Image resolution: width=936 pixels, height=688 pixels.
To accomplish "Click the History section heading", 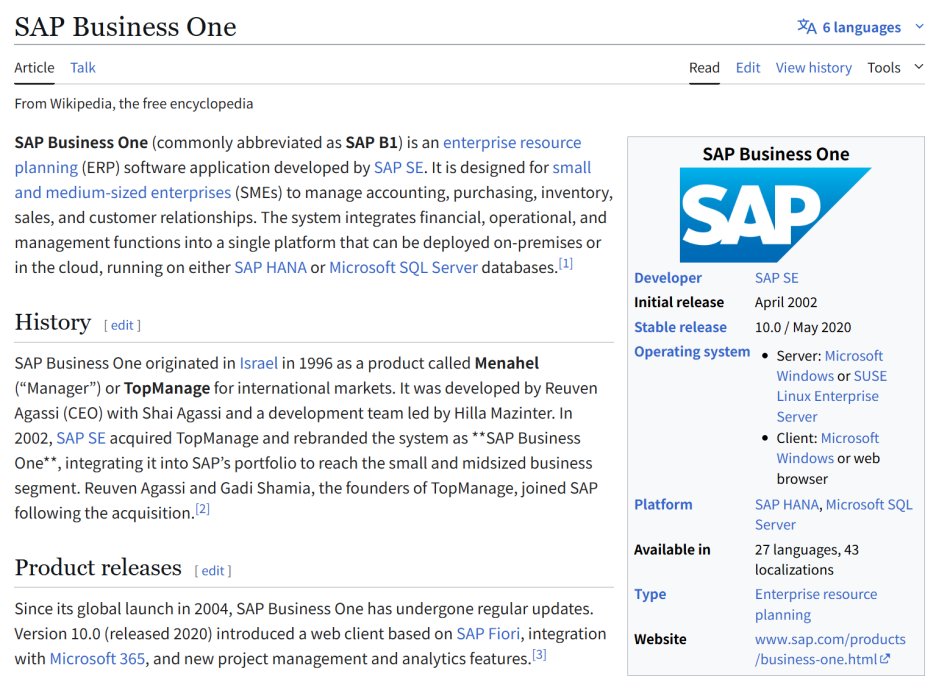I will coord(53,322).
